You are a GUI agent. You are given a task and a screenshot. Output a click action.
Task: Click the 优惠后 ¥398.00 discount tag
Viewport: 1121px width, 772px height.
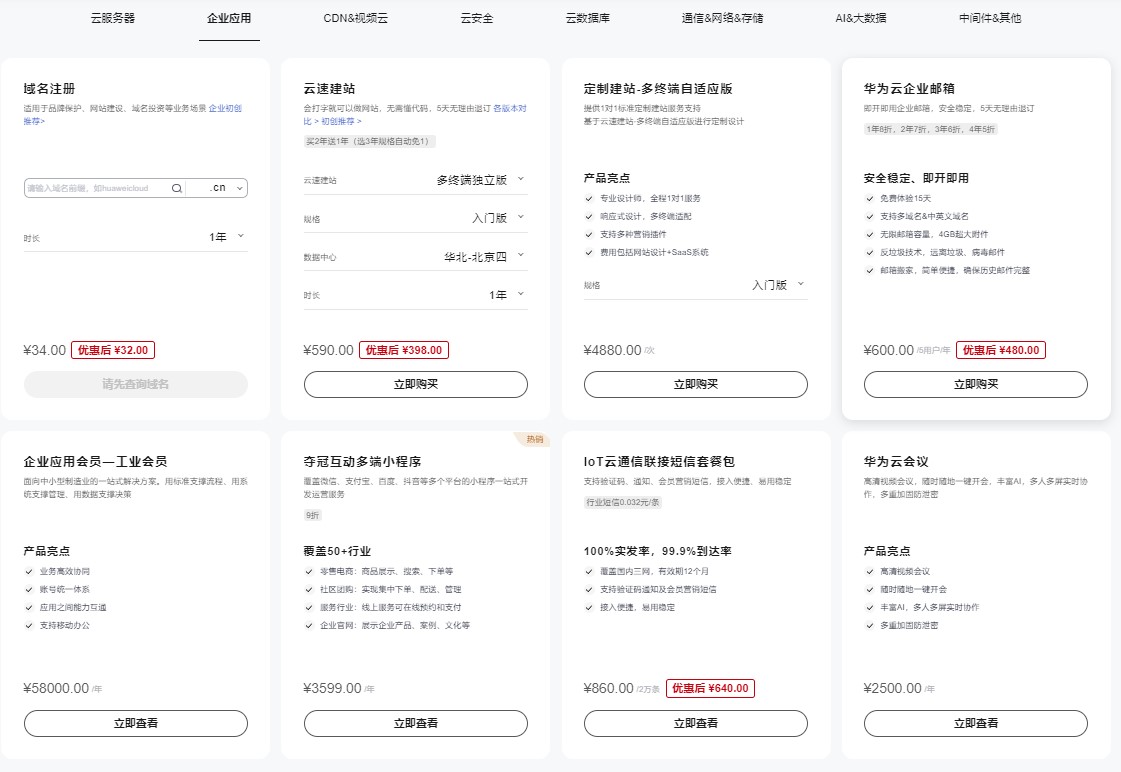(x=404, y=350)
